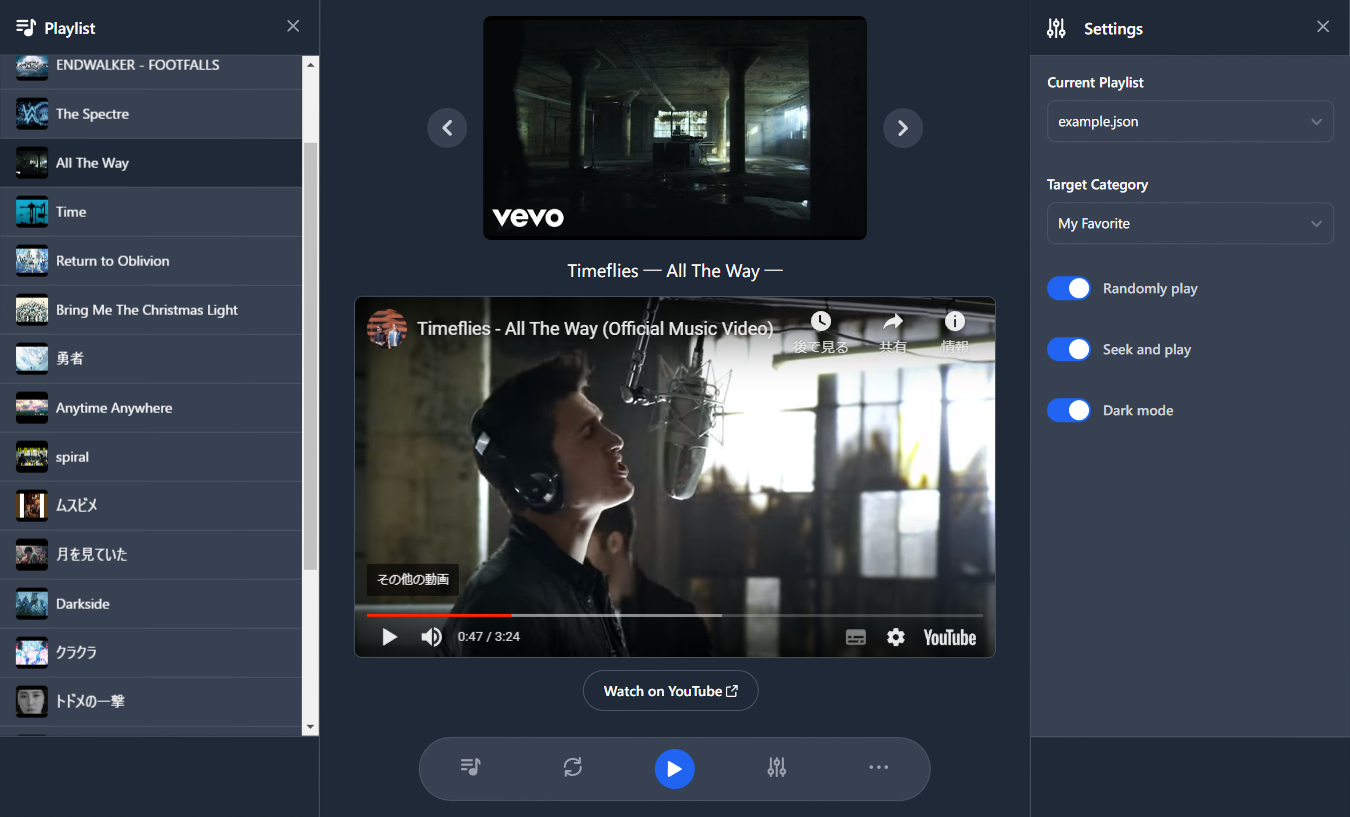
Task: Open YouTube player settings gear
Action: coord(896,637)
